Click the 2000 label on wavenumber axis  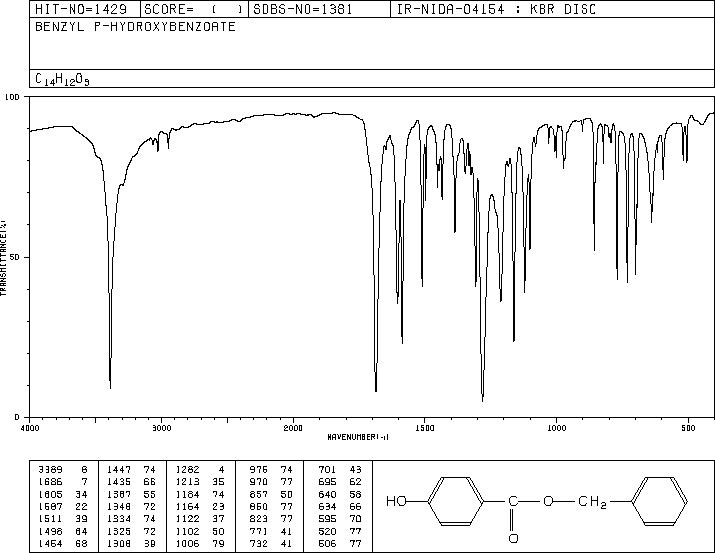pyautogui.click(x=293, y=428)
